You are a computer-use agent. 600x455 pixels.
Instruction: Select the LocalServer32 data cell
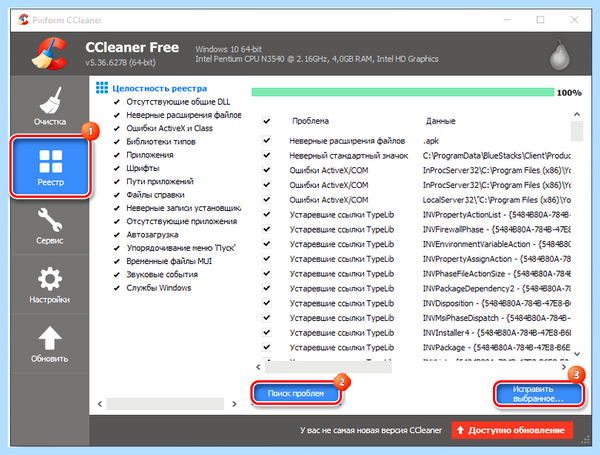coord(497,200)
